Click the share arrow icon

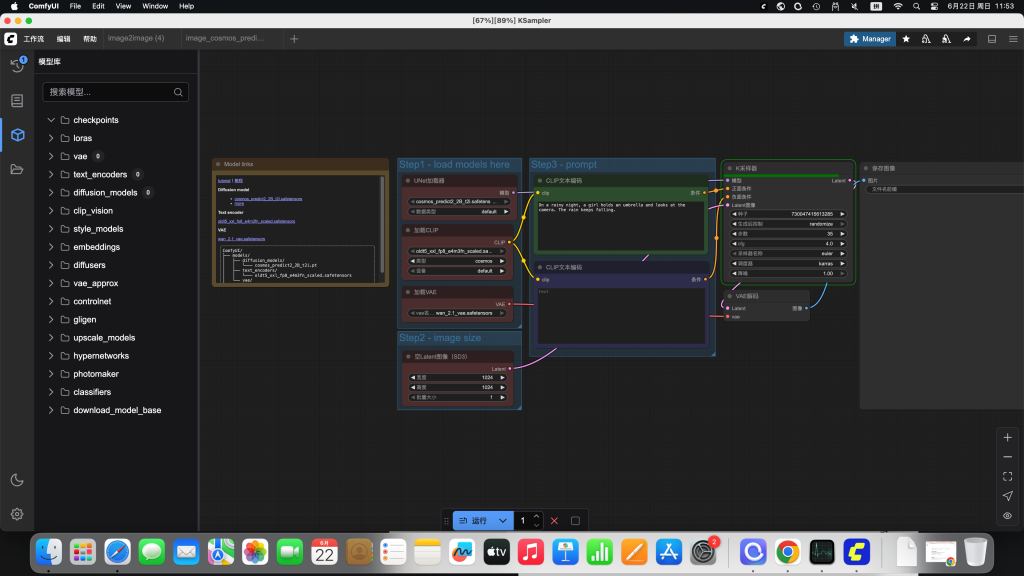pyautogui.click(x=967, y=39)
